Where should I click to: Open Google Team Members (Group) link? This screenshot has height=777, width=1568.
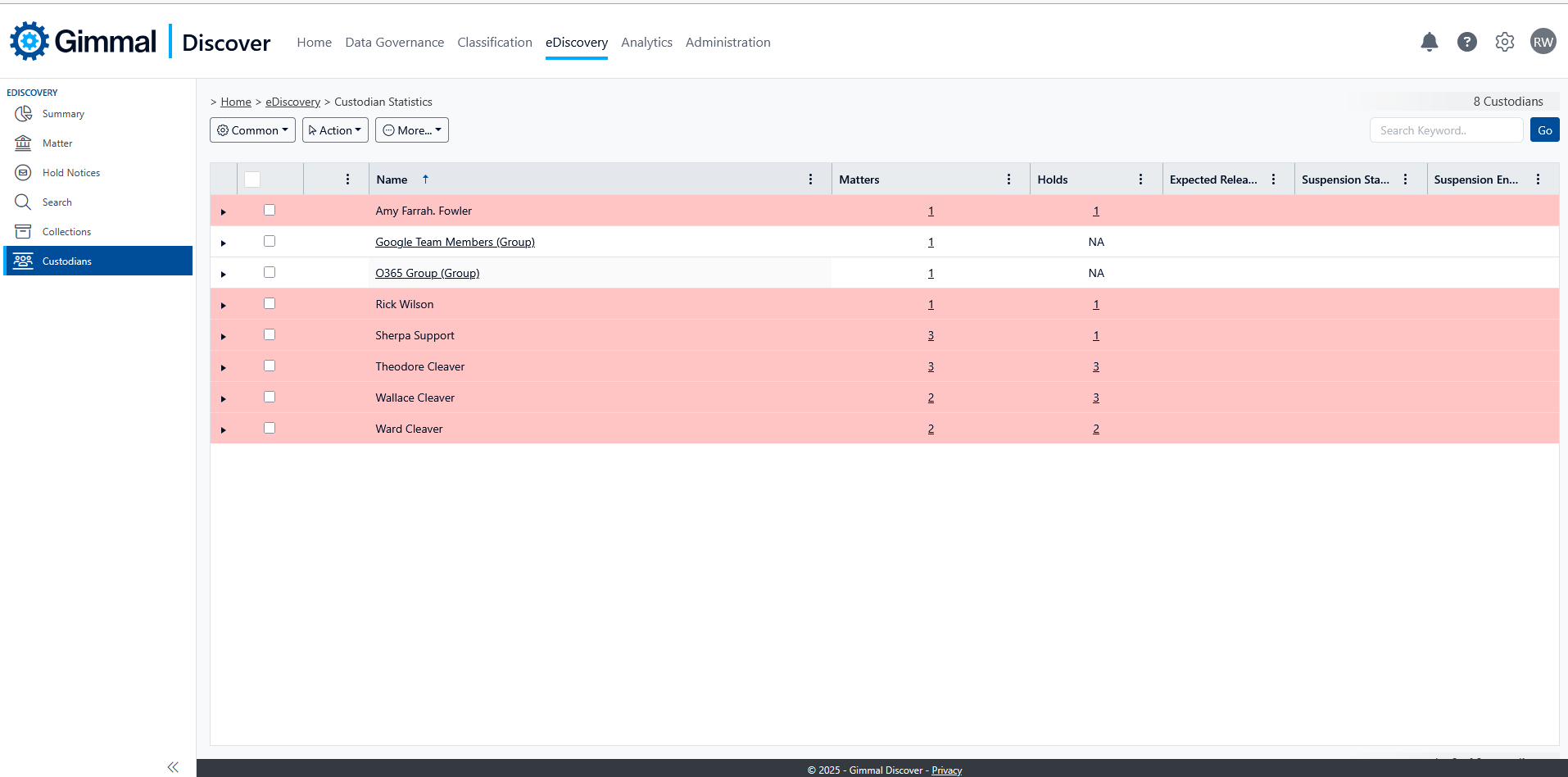(x=455, y=242)
